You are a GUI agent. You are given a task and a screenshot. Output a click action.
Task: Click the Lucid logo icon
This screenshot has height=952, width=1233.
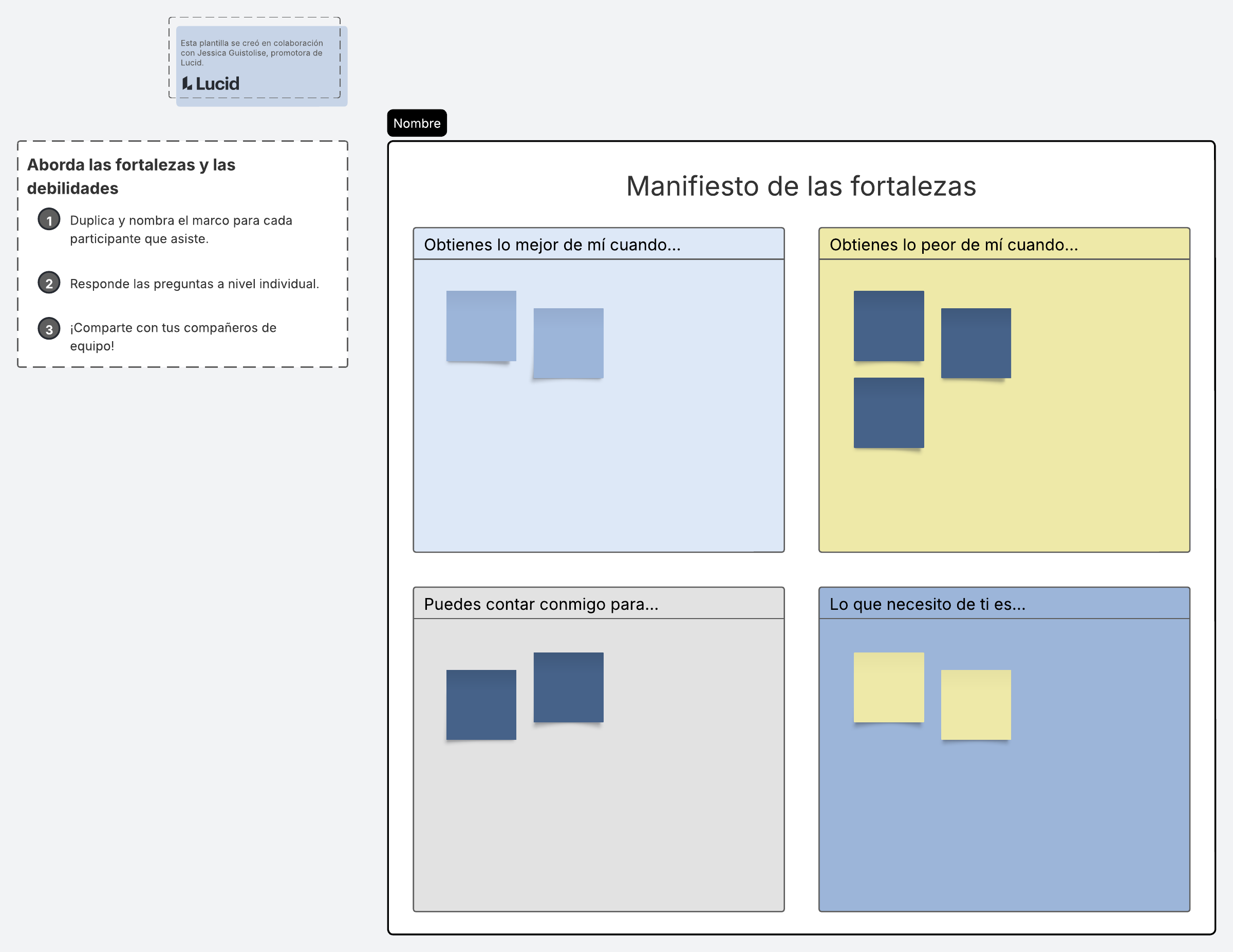click(188, 84)
